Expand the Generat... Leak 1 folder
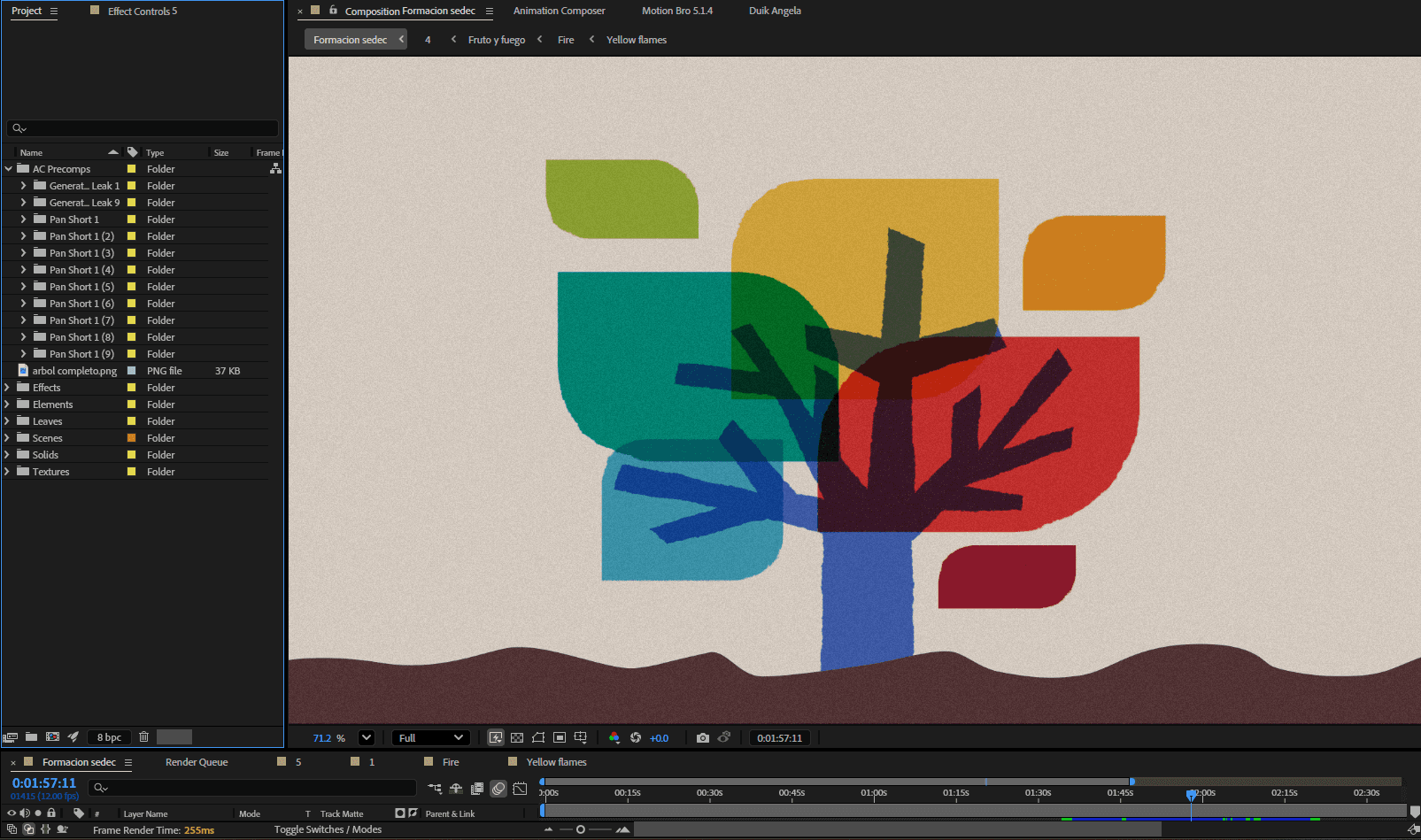The width and height of the screenshot is (1421, 840). pos(23,186)
